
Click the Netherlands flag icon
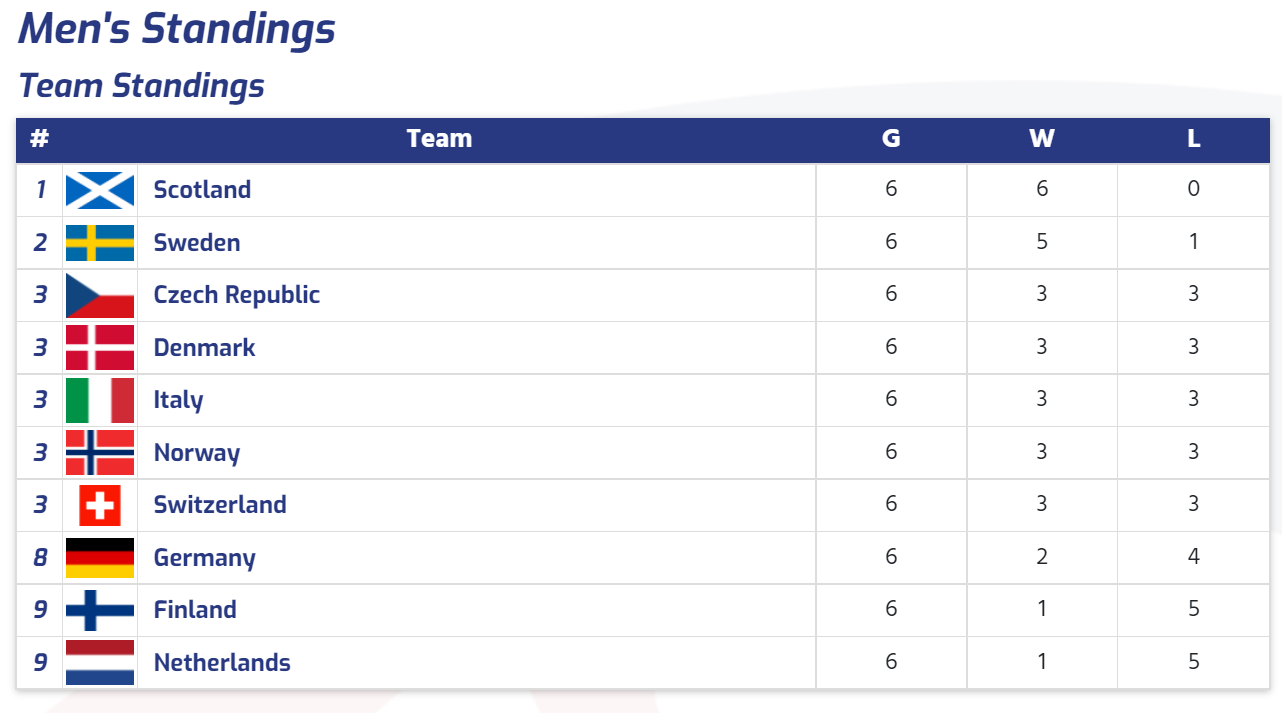[100, 662]
